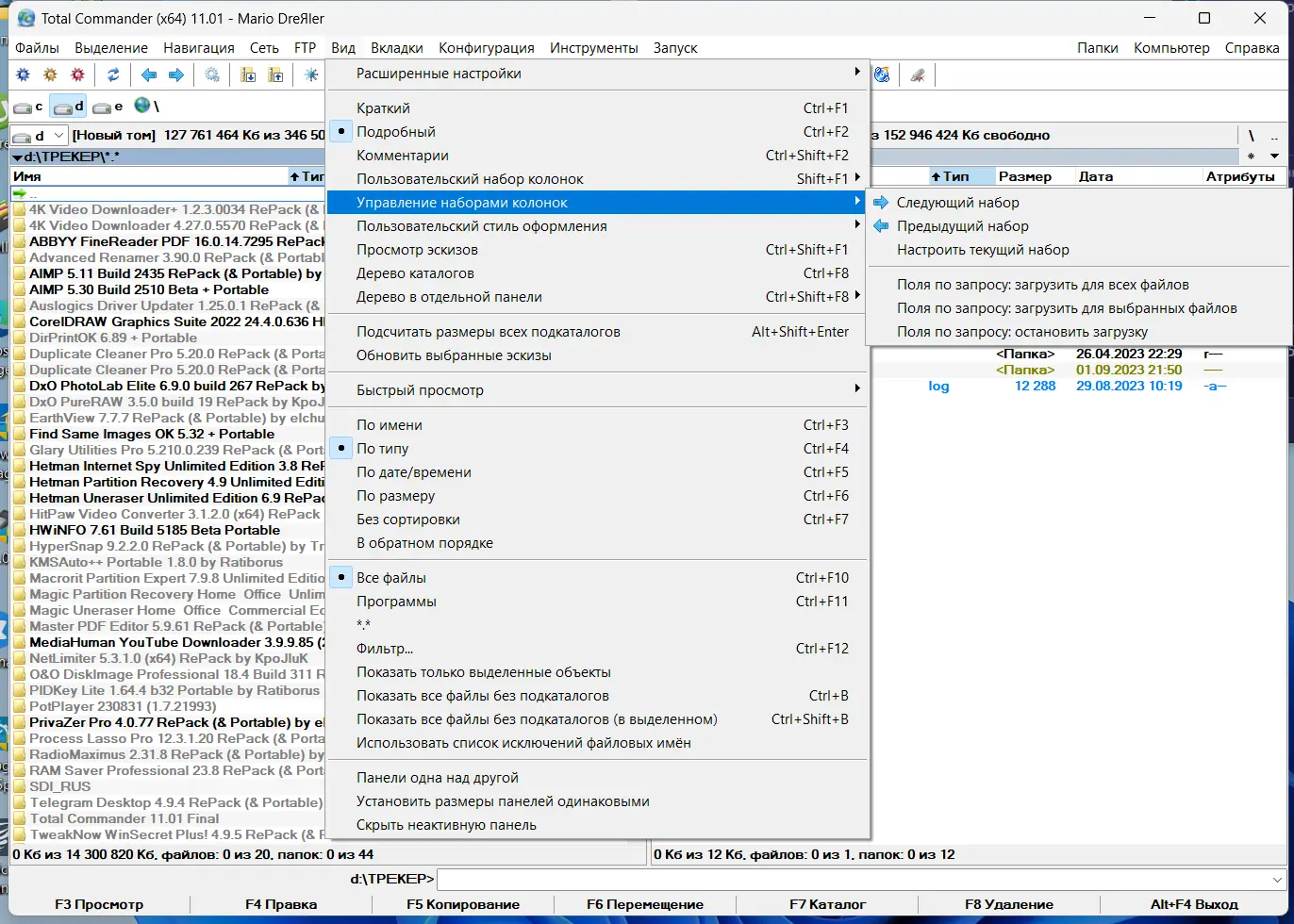The width and height of the screenshot is (1294, 924).
Task: Click the right panel asterisk favorites button
Action: point(1252,156)
